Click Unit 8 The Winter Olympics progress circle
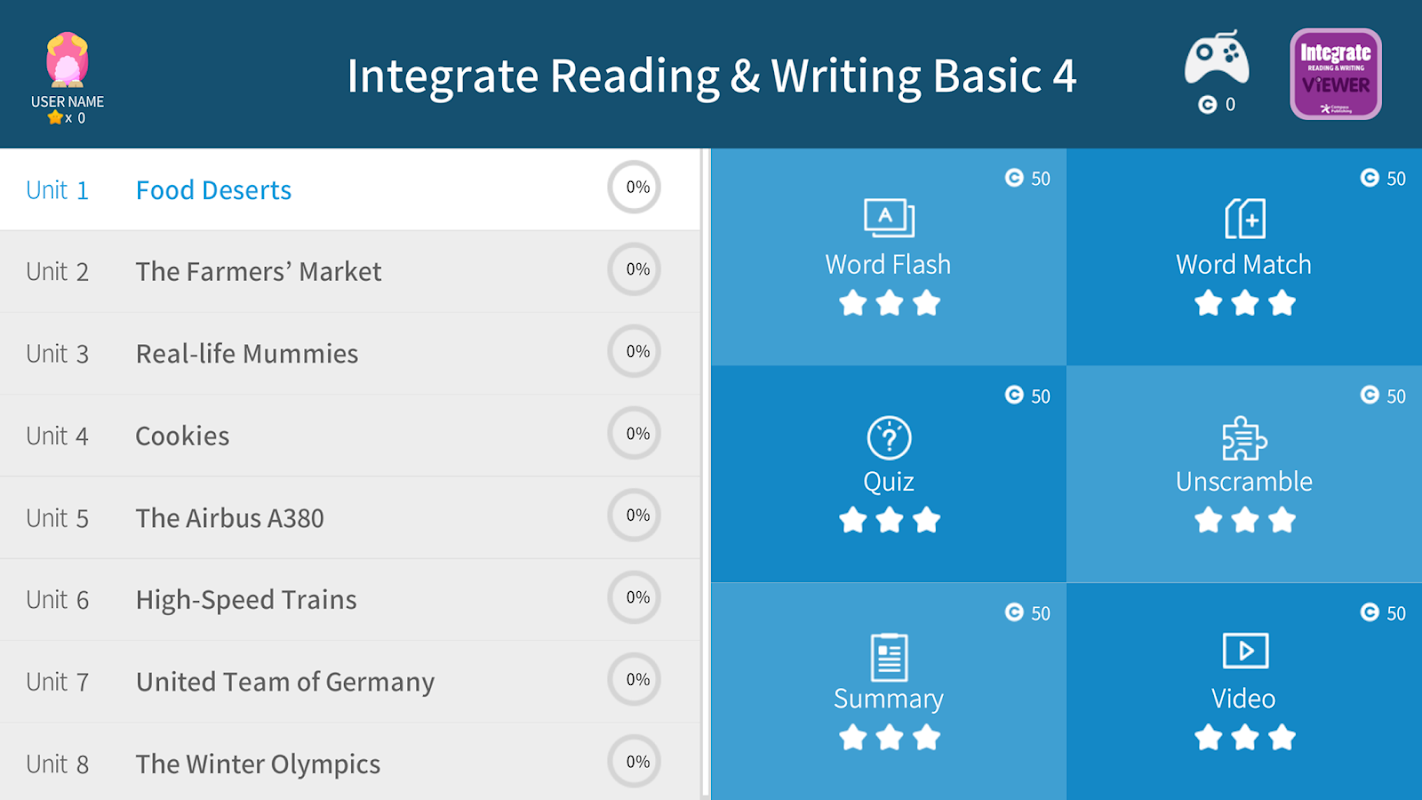The height and width of the screenshot is (800, 1422). click(635, 762)
